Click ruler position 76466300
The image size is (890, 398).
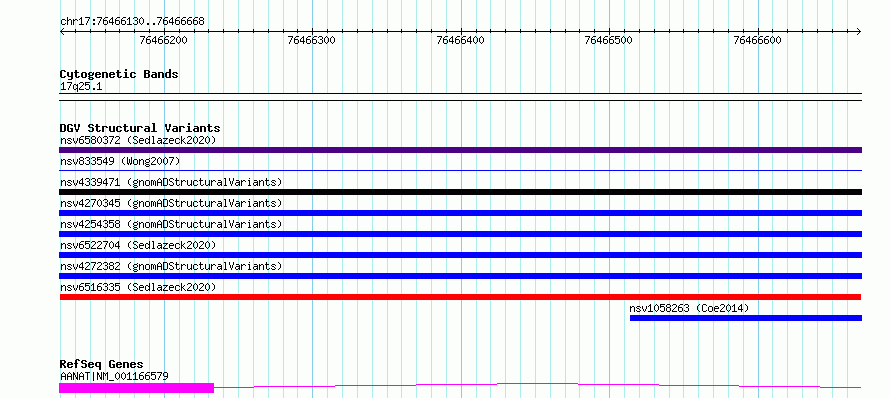pyautogui.click(x=312, y=40)
